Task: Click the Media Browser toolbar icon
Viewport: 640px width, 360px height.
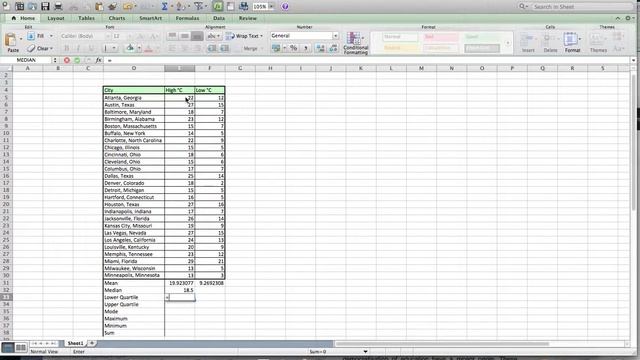Action: [x=243, y=6]
